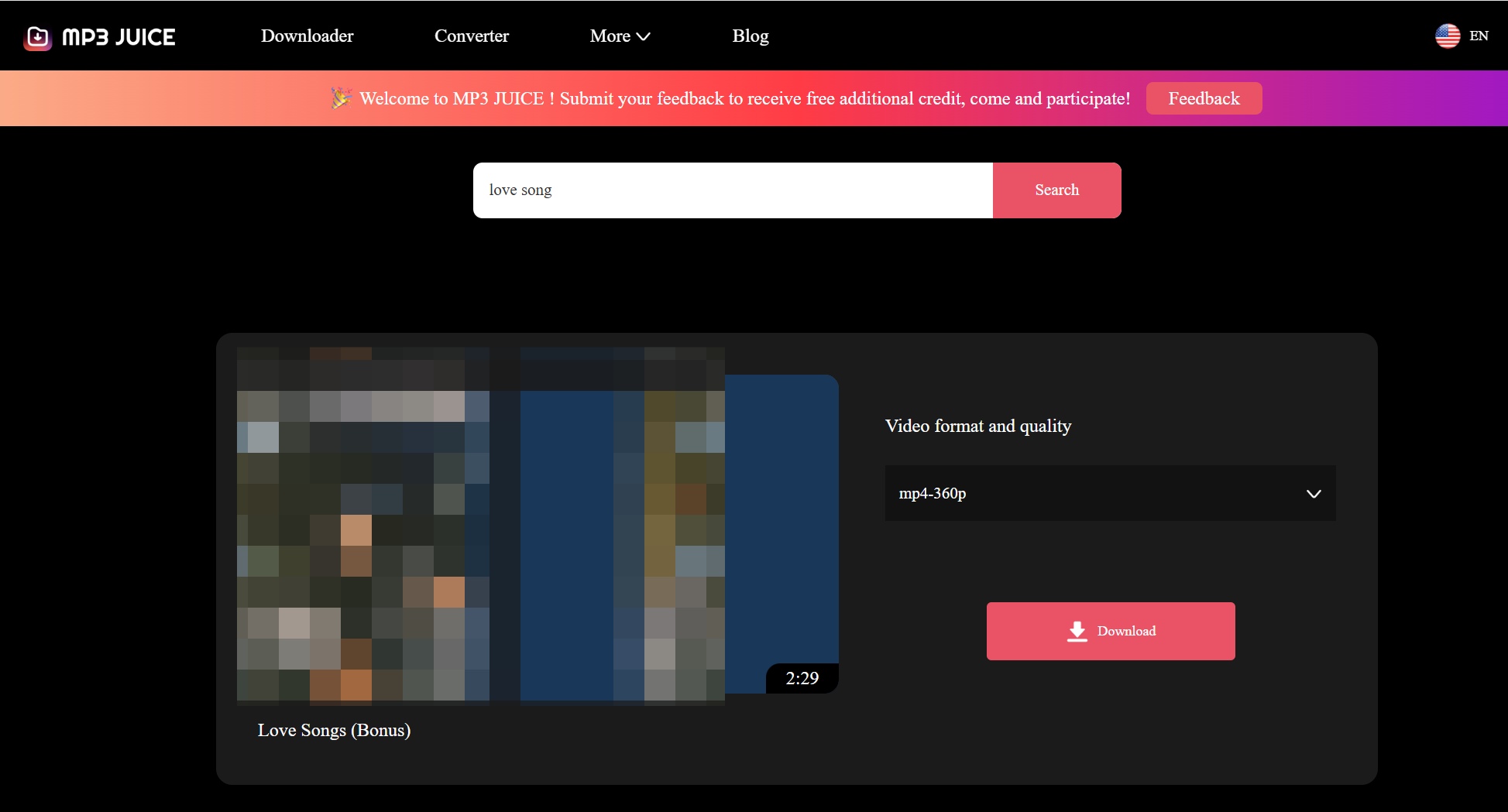Open the video format and quality dropdown
This screenshot has height=812, width=1508.
tap(1110, 493)
